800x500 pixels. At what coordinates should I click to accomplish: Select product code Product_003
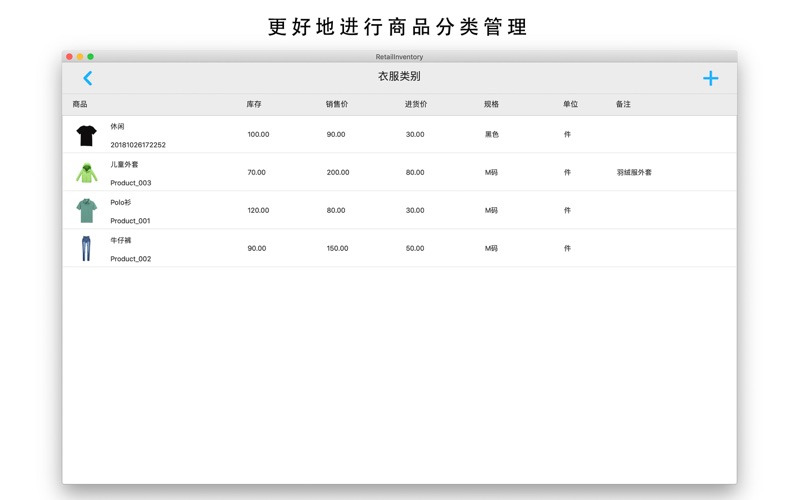pos(131,183)
